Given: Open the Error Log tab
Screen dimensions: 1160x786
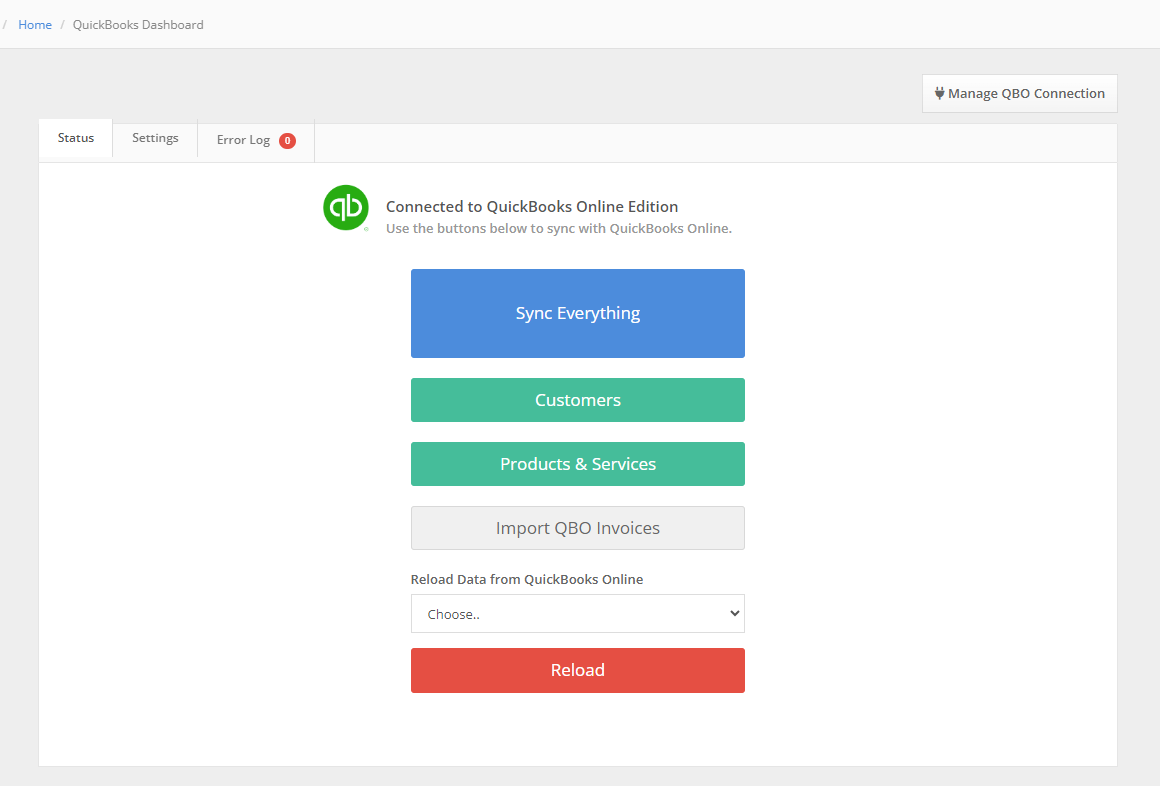Looking at the screenshot, I should [256, 140].
